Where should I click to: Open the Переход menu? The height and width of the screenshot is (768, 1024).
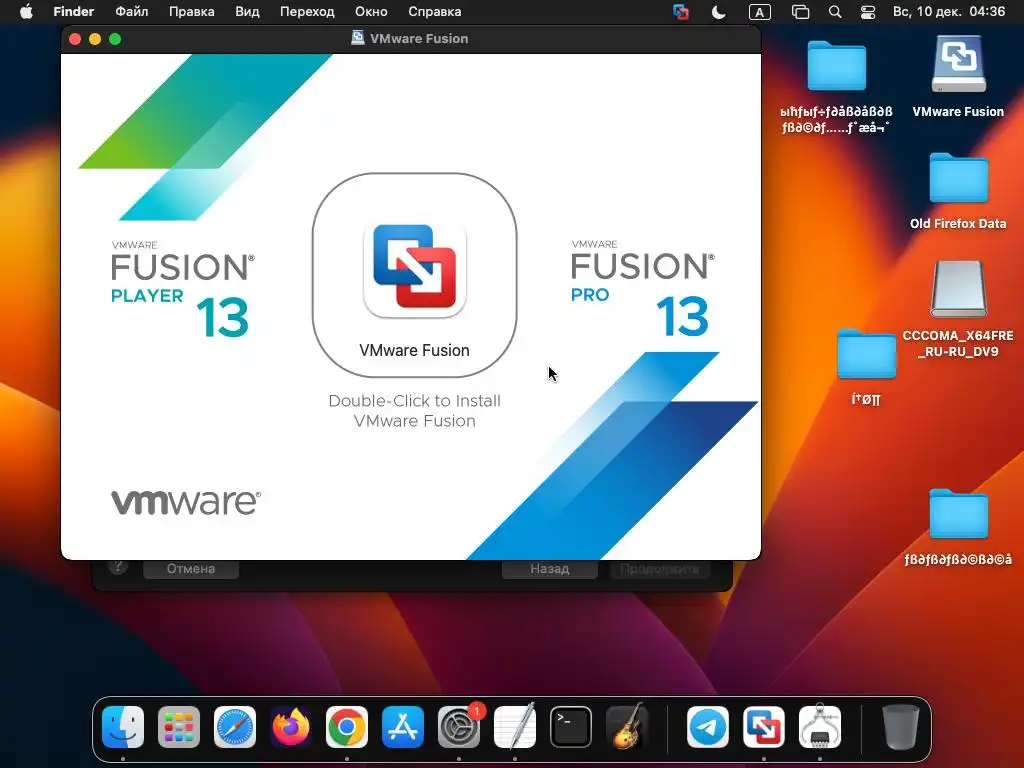pos(307,12)
